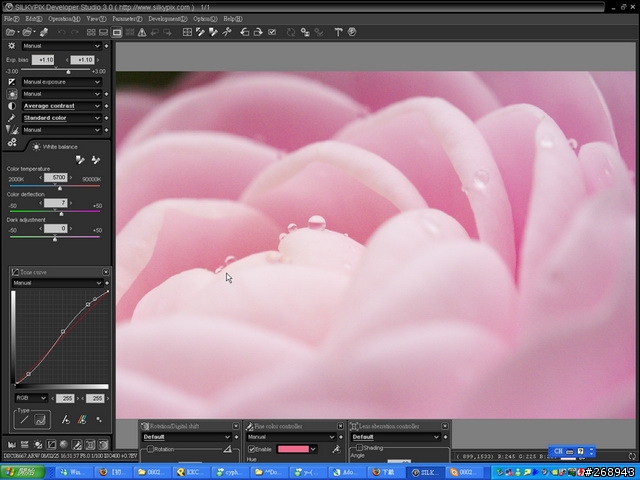This screenshot has height=480, width=640.
Task: Click the contrast half-circle icon
Action: click(12, 106)
